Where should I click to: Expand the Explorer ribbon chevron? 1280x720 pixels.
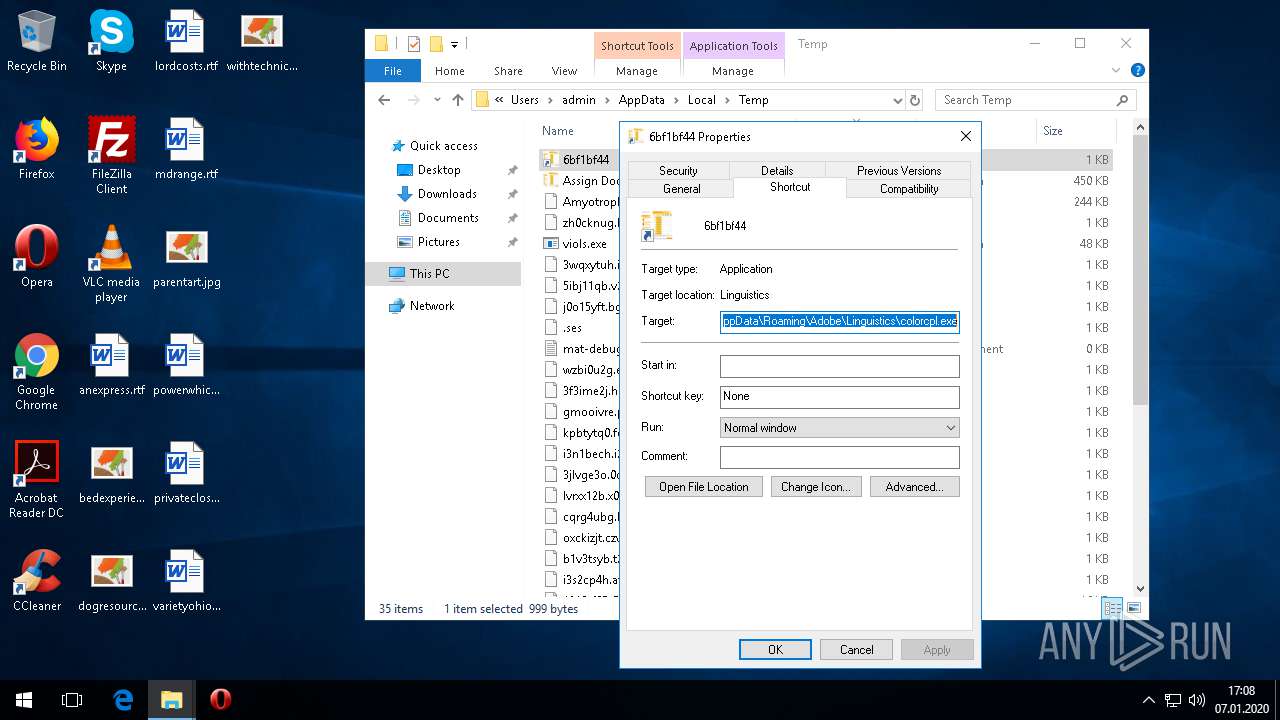point(1117,71)
